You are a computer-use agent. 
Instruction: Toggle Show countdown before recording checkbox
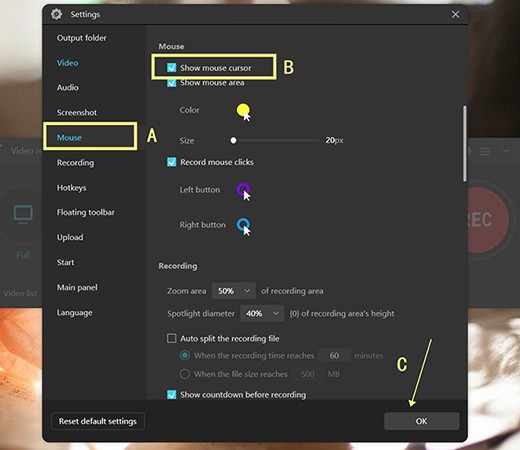(x=171, y=395)
